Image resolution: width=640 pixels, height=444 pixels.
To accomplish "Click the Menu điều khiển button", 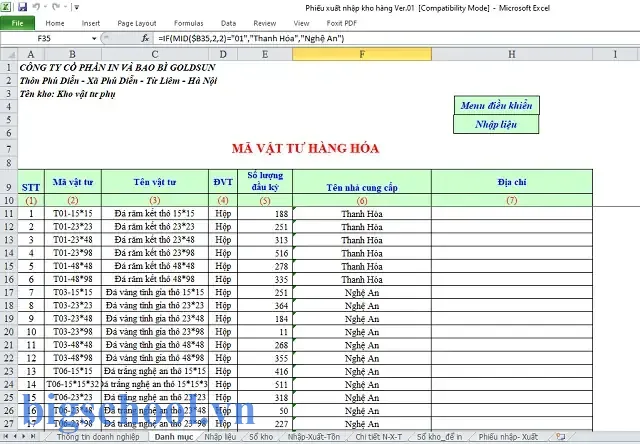I will click(x=496, y=105).
